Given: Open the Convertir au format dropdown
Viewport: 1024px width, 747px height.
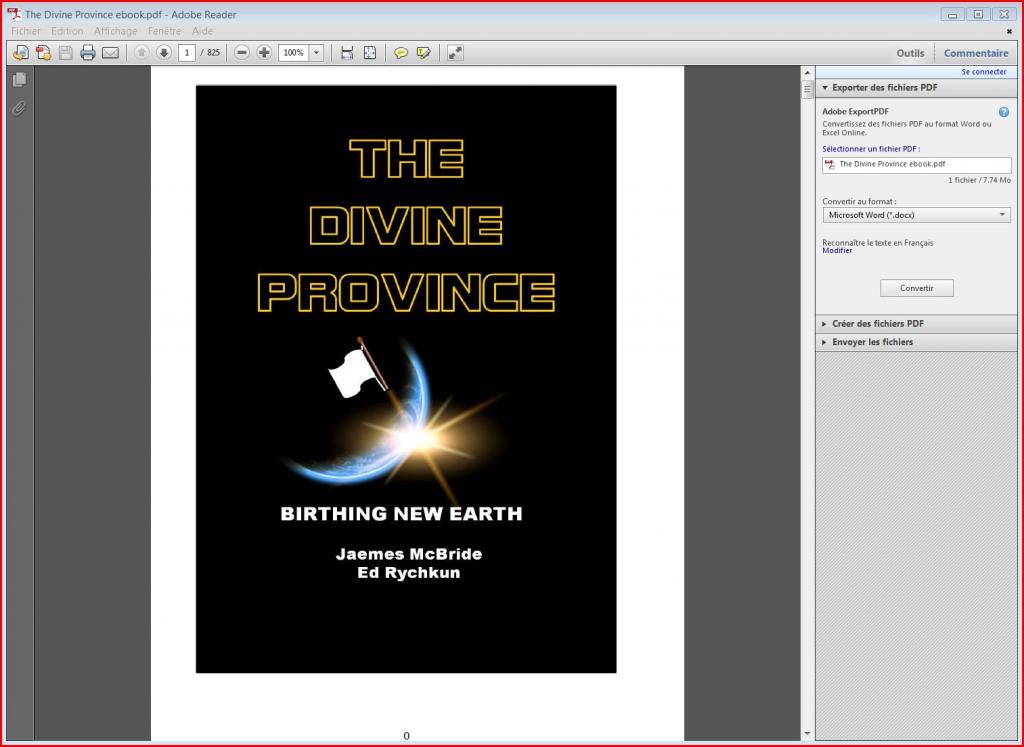Looking at the screenshot, I should point(916,215).
